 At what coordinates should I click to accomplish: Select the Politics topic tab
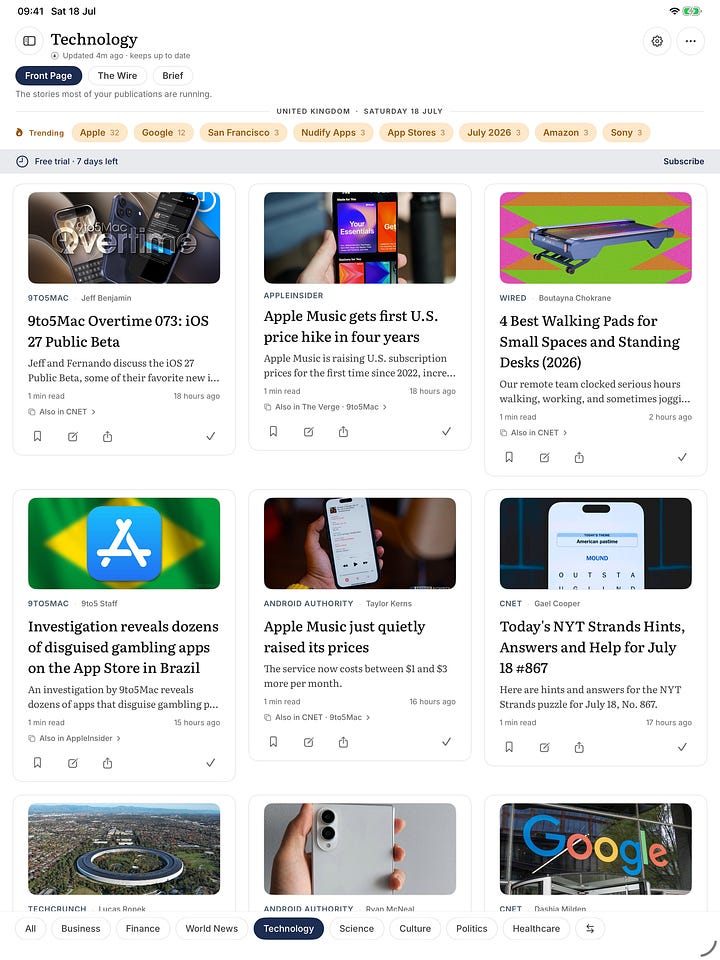[x=471, y=928]
